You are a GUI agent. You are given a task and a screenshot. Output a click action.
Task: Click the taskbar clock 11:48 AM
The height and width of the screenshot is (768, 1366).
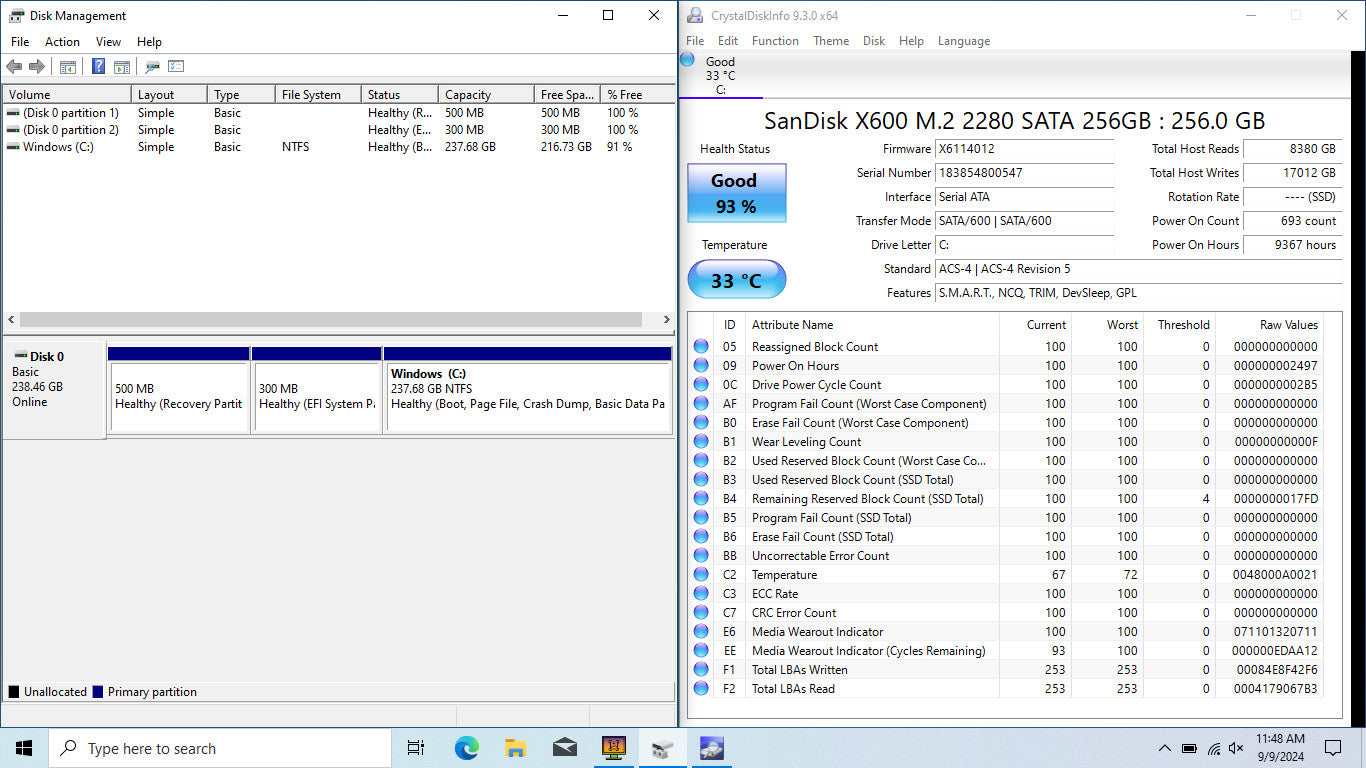coord(1280,739)
